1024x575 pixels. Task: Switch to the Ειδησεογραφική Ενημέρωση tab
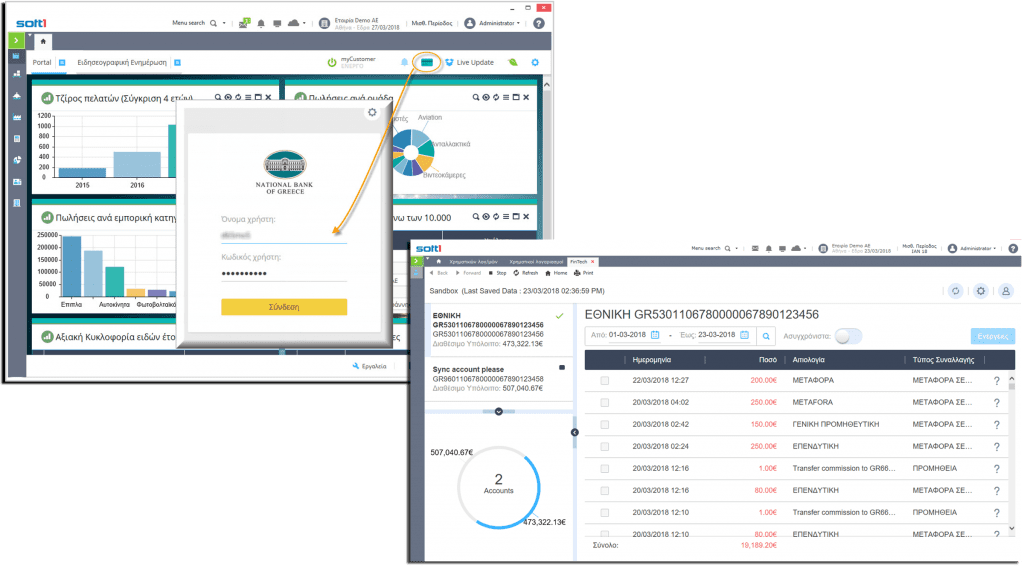pyautogui.click(x=121, y=62)
